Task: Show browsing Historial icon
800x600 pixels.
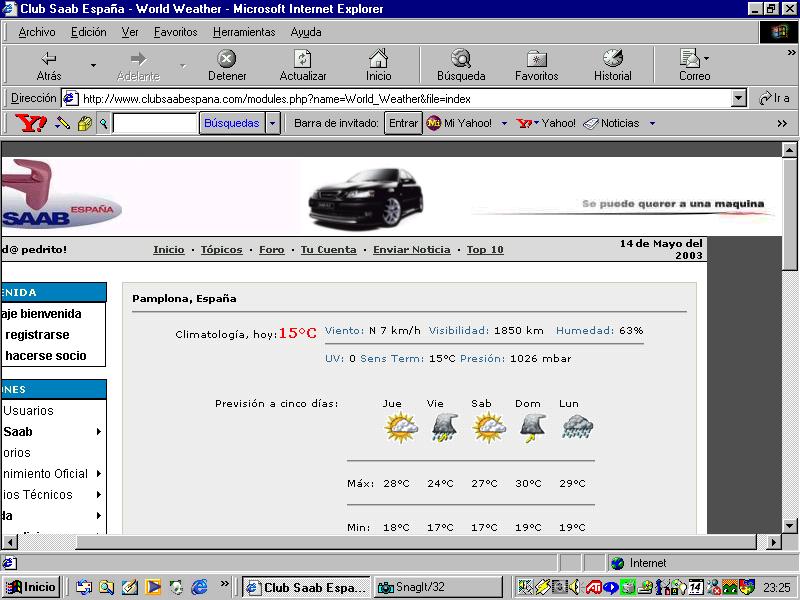Action: pyautogui.click(x=613, y=58)
